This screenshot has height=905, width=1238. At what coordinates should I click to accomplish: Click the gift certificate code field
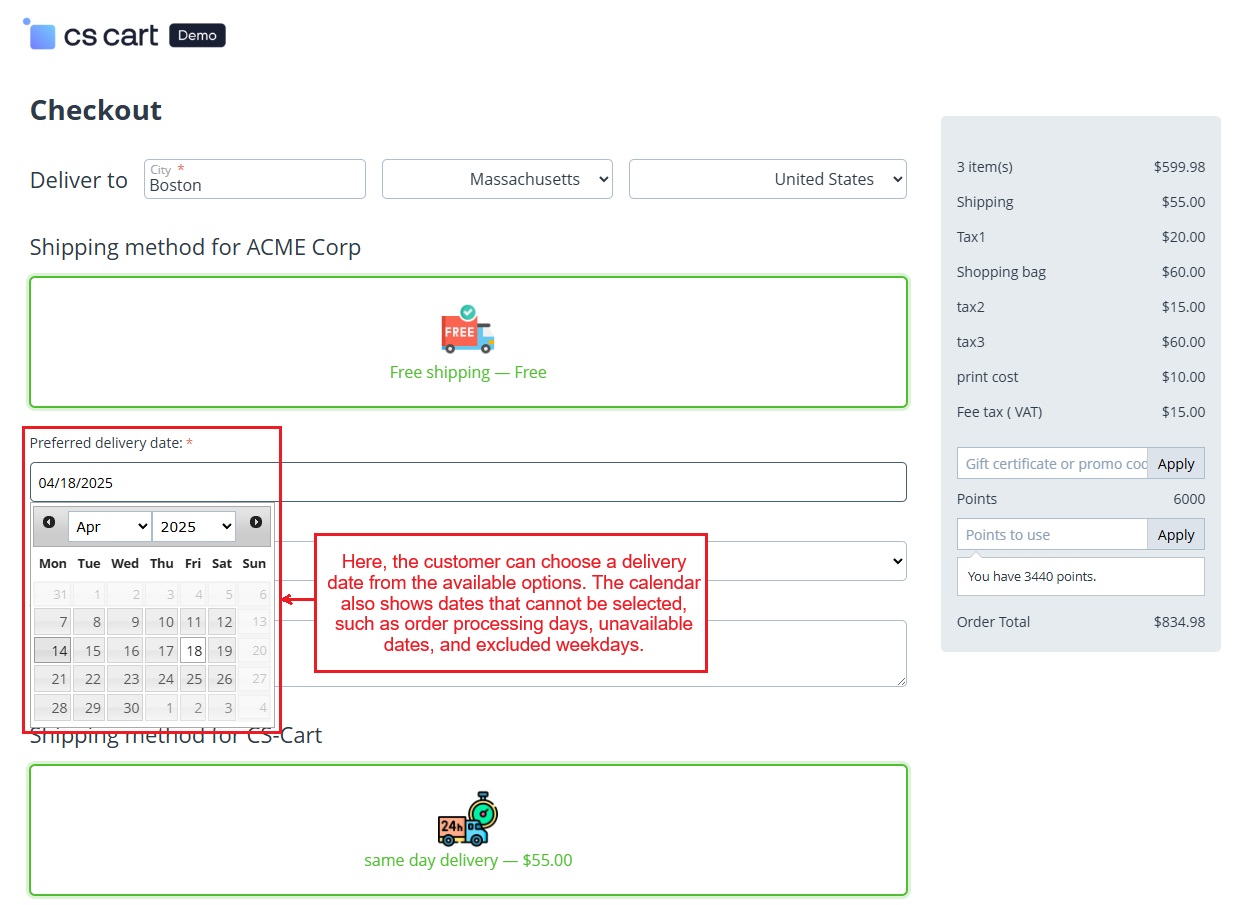click(1052, 464)
